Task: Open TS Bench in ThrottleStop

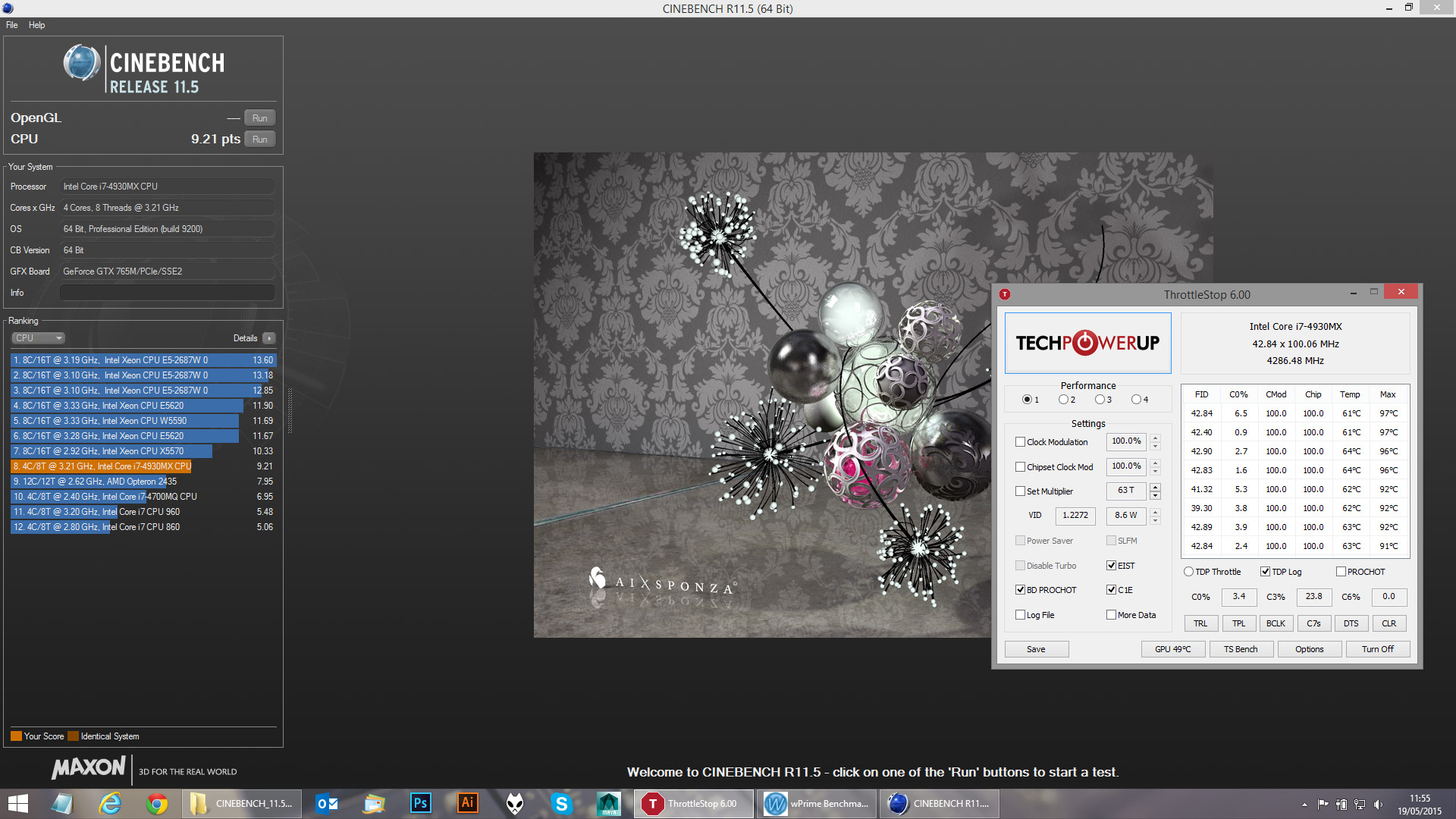Action: pos(1241,649)
